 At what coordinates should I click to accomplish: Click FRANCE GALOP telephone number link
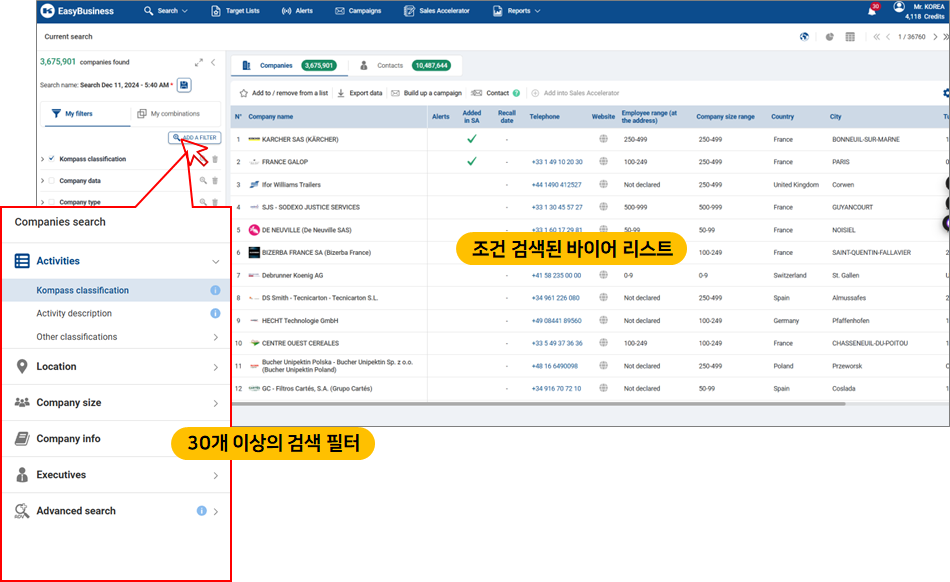pos(557,162)
